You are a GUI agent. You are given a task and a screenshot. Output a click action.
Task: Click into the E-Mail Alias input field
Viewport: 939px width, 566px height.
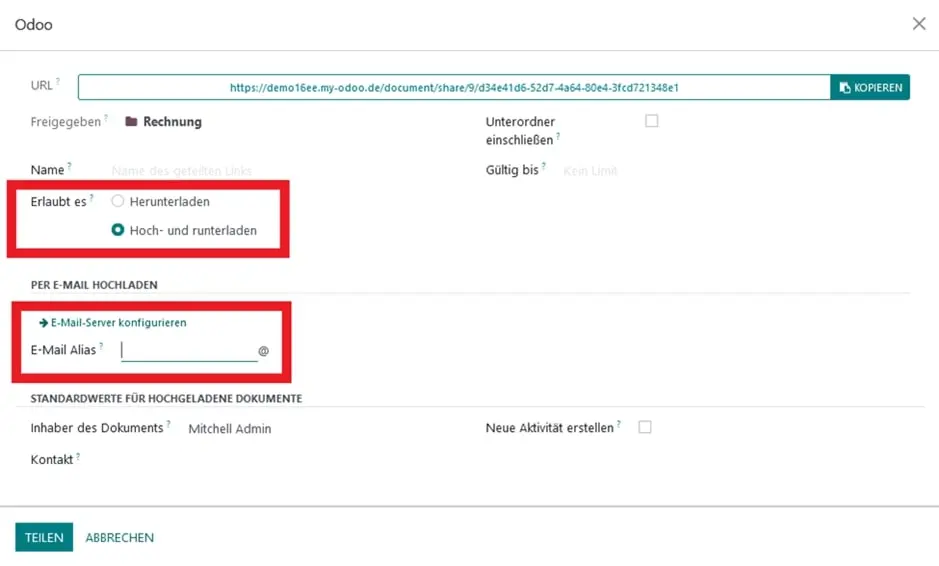point(188,350)
